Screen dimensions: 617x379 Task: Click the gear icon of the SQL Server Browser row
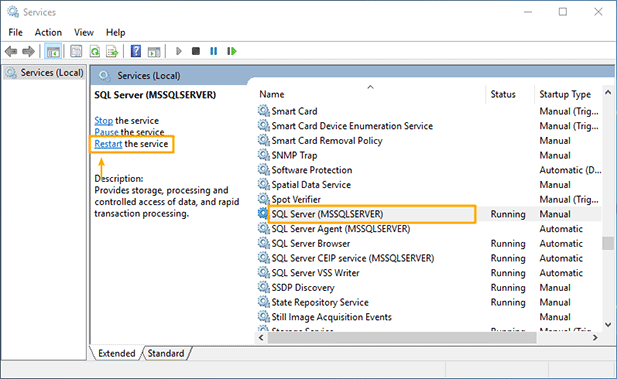click(x=263, y=243)
